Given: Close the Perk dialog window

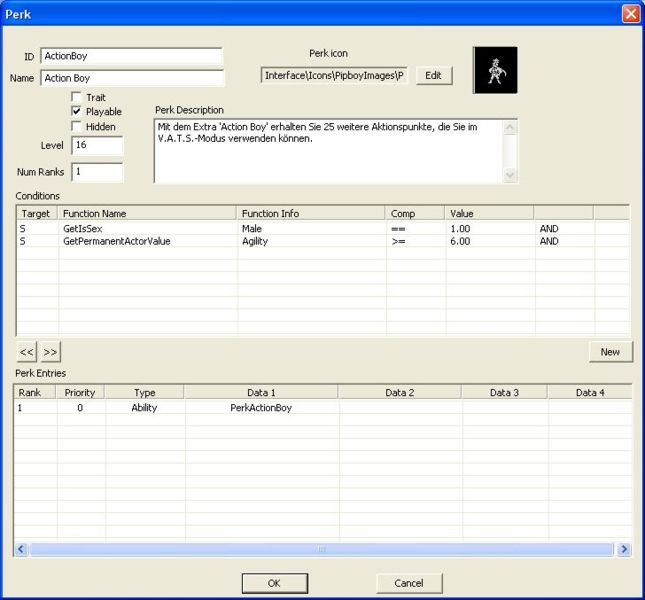Looking at the screenshot, I should (631, 14).
